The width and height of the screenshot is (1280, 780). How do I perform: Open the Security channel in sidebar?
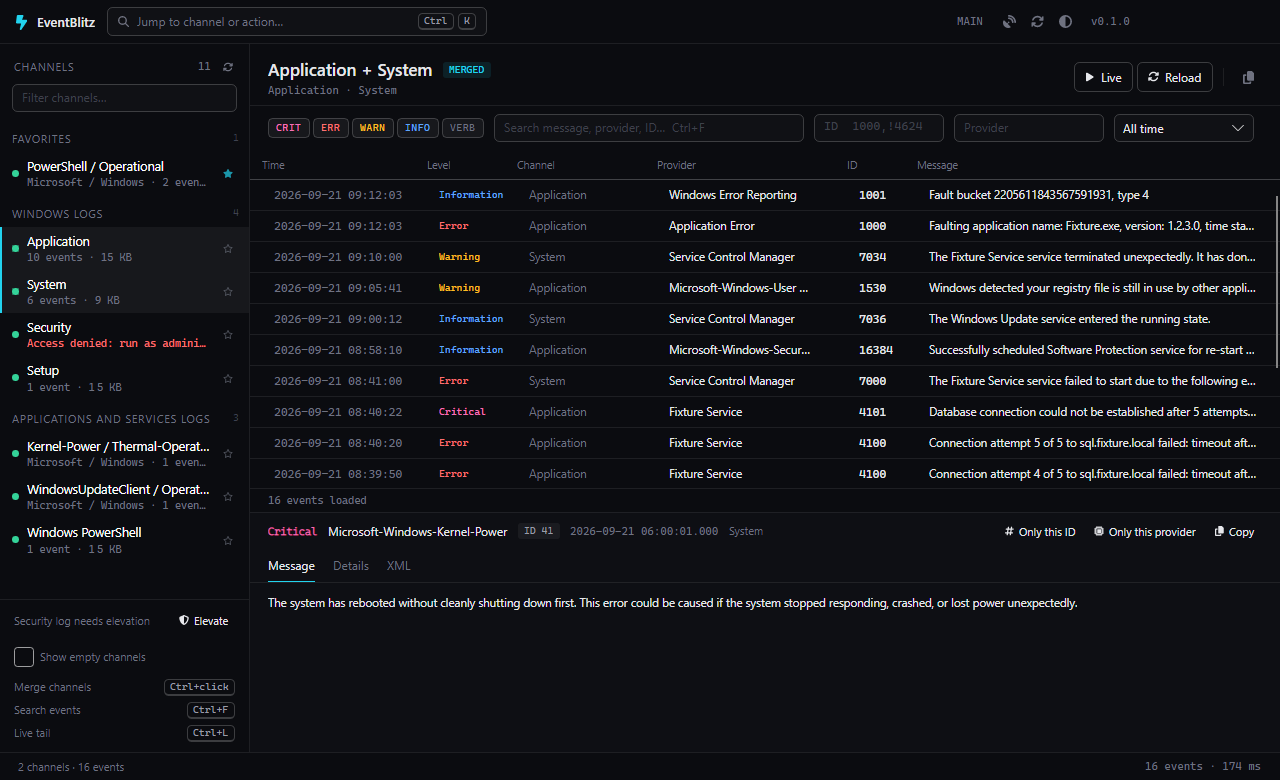[124, 335]
